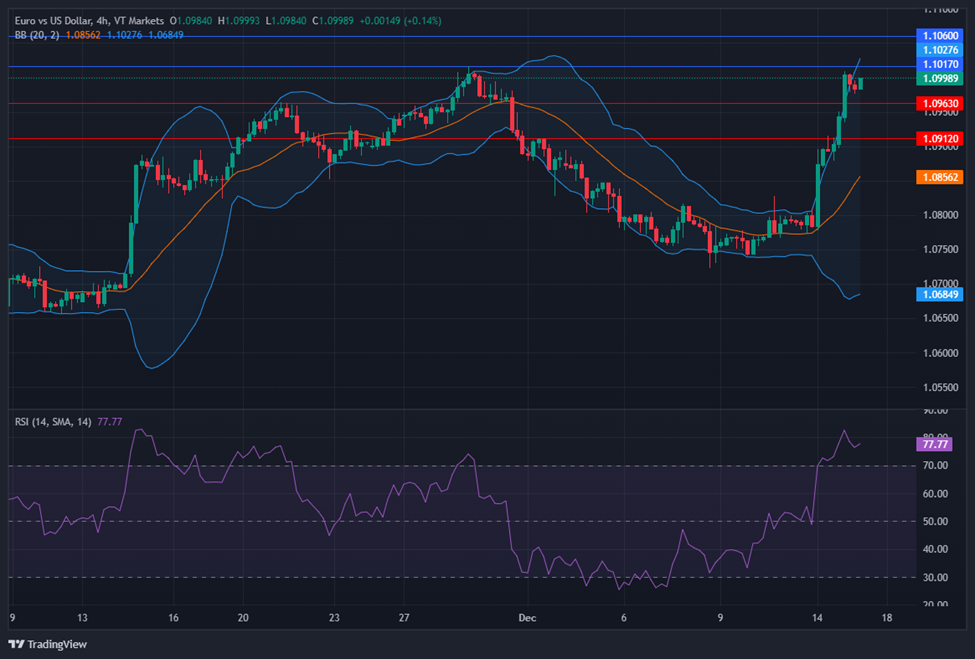Click the 70.00 level on RSI axis
The image size is (975, 659).
coord(936,466)
